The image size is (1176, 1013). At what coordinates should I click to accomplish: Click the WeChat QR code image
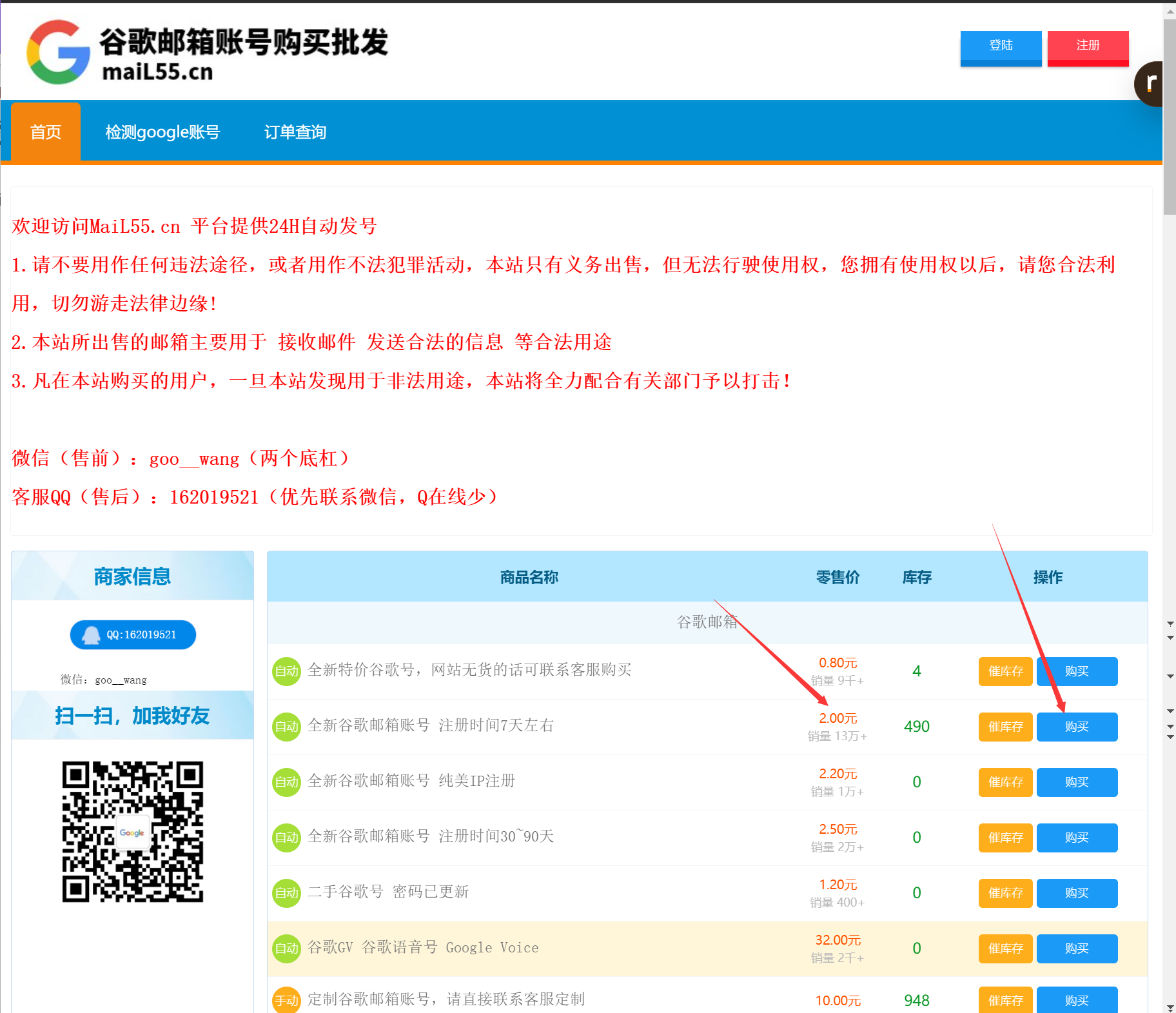tap(133, 832)
